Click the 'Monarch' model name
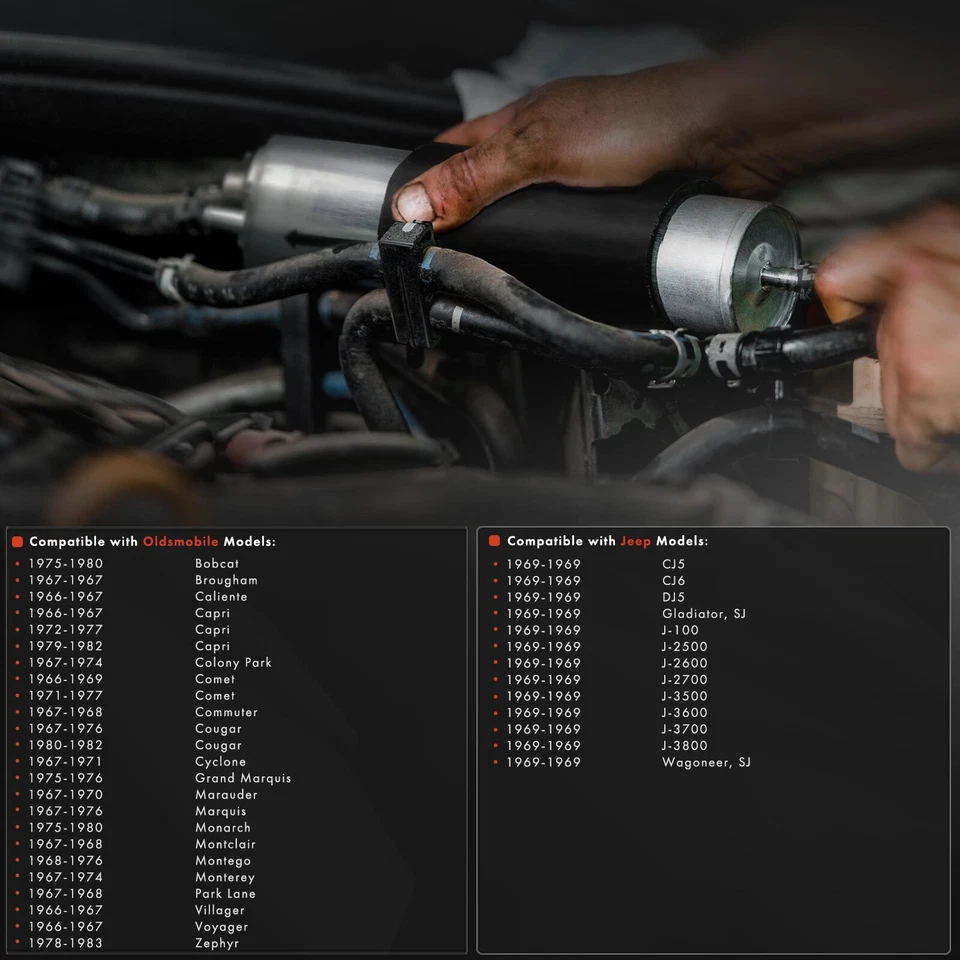 click(222, 828)
